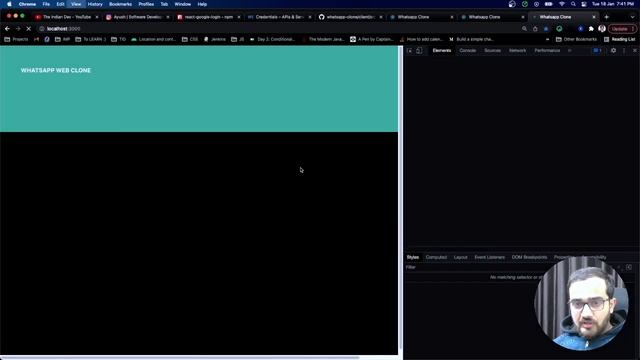The width and height of the screenshot is (640, 360).
Task: Open the CSS bookmarks folder
Action: click(x=190, y=39)
